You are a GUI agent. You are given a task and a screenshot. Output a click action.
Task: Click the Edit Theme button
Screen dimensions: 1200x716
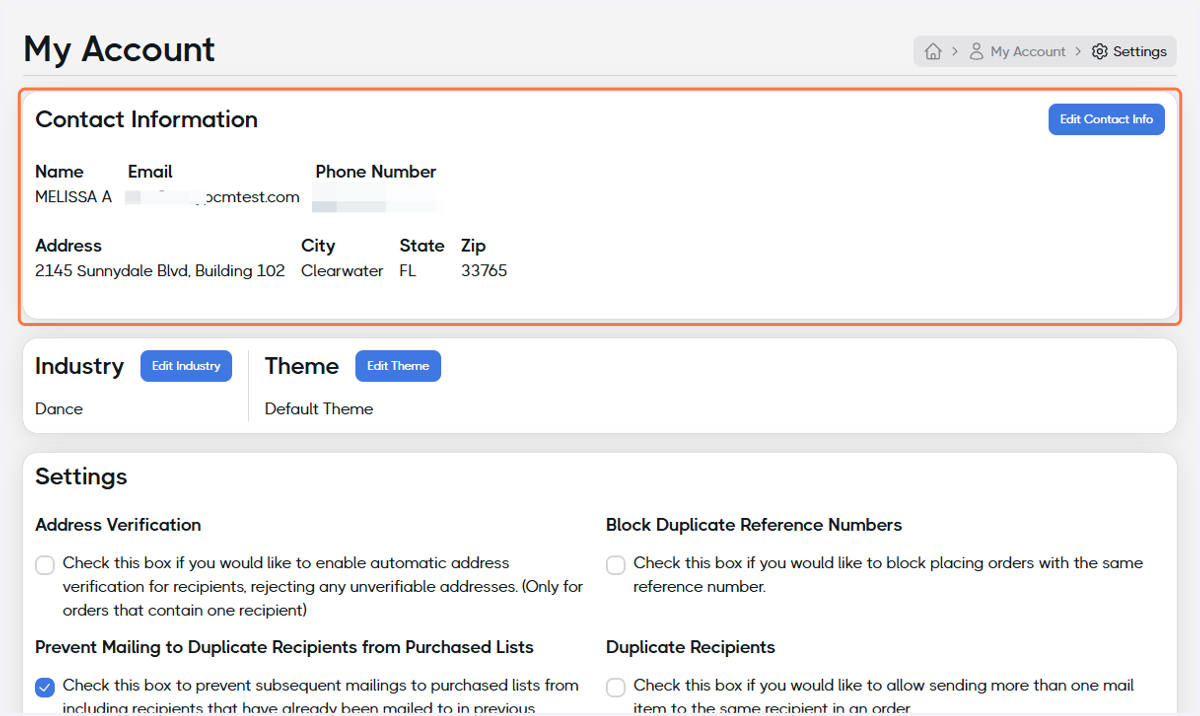click(x=398, y=366)
